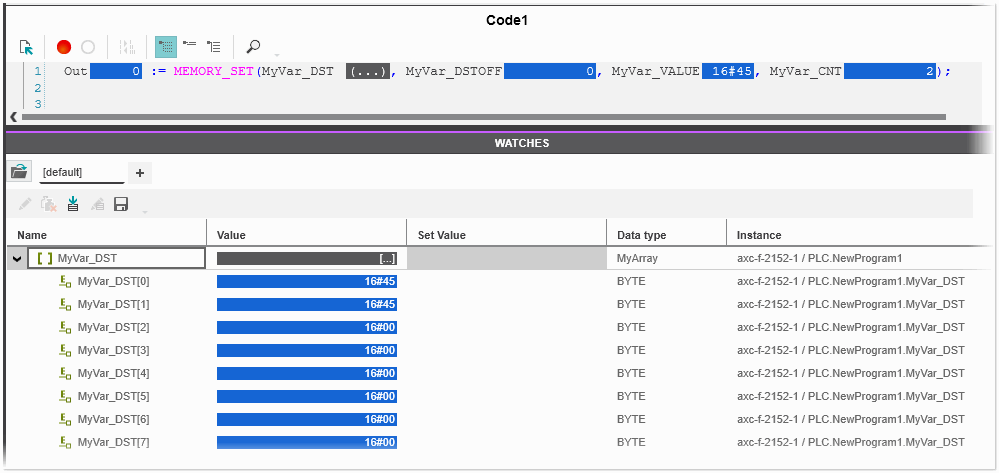This screenshot has height=473, width=999.
Task: Click the save watch list disk icon
Action: (x=121, y=204)
